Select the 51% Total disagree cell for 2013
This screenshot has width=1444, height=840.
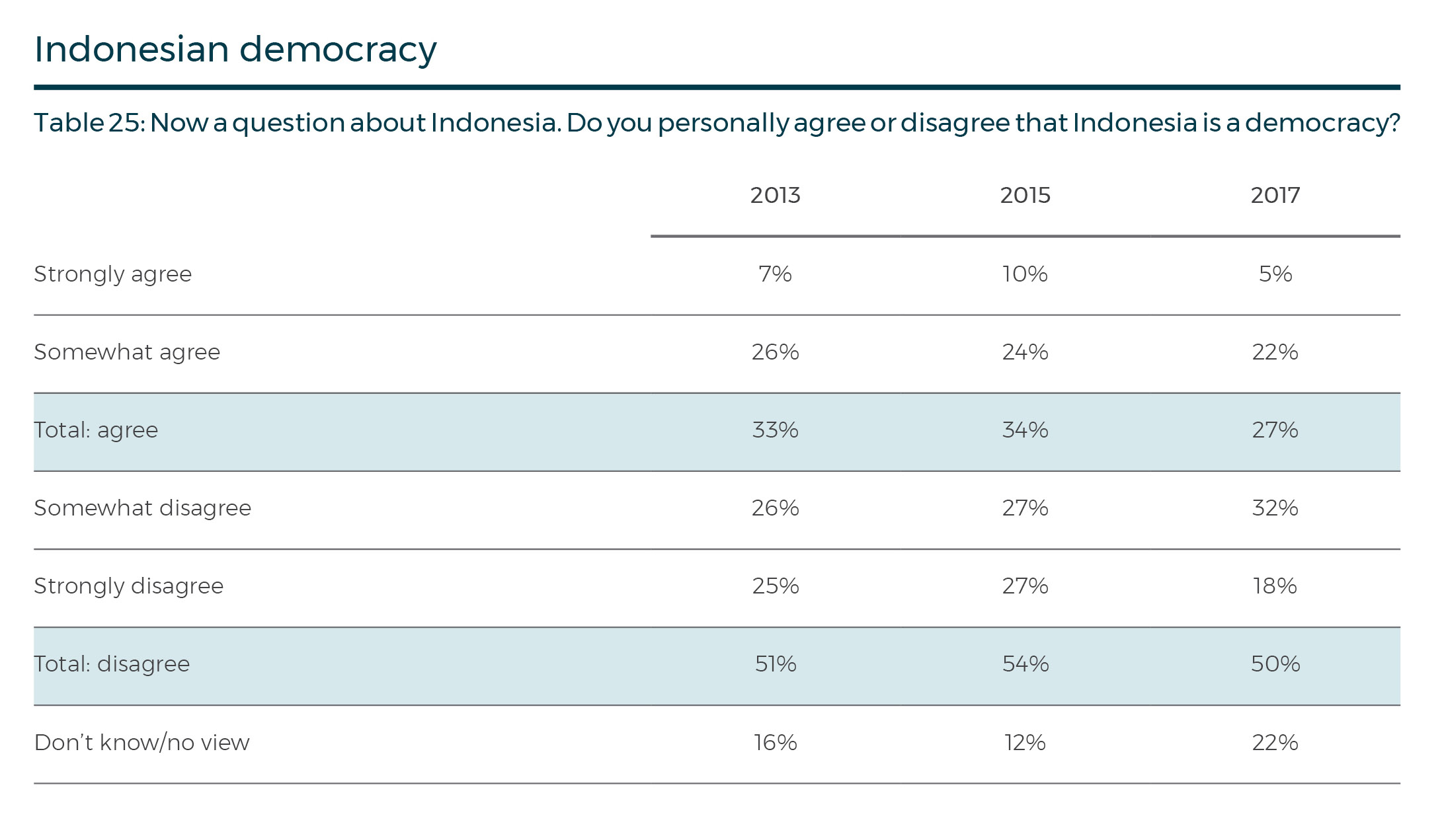click(775, 664)
